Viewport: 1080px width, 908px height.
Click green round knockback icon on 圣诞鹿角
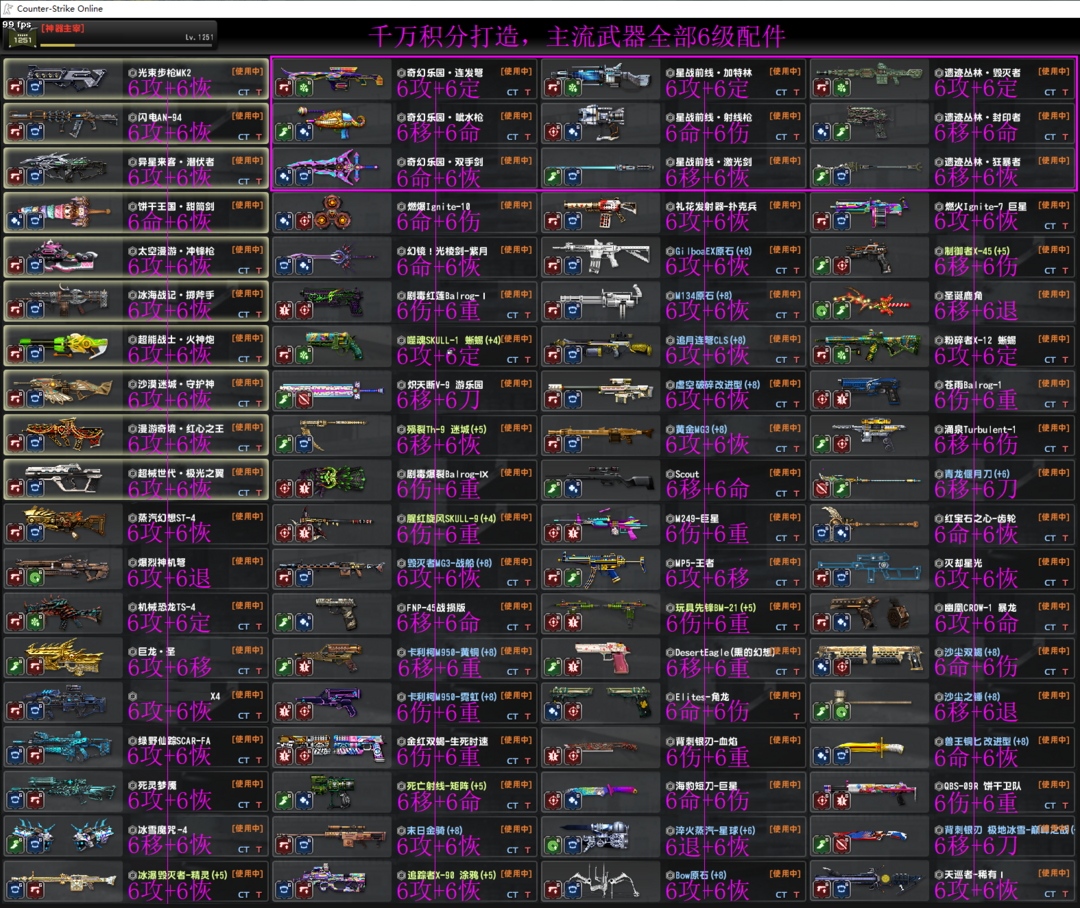tap(822, 311)
